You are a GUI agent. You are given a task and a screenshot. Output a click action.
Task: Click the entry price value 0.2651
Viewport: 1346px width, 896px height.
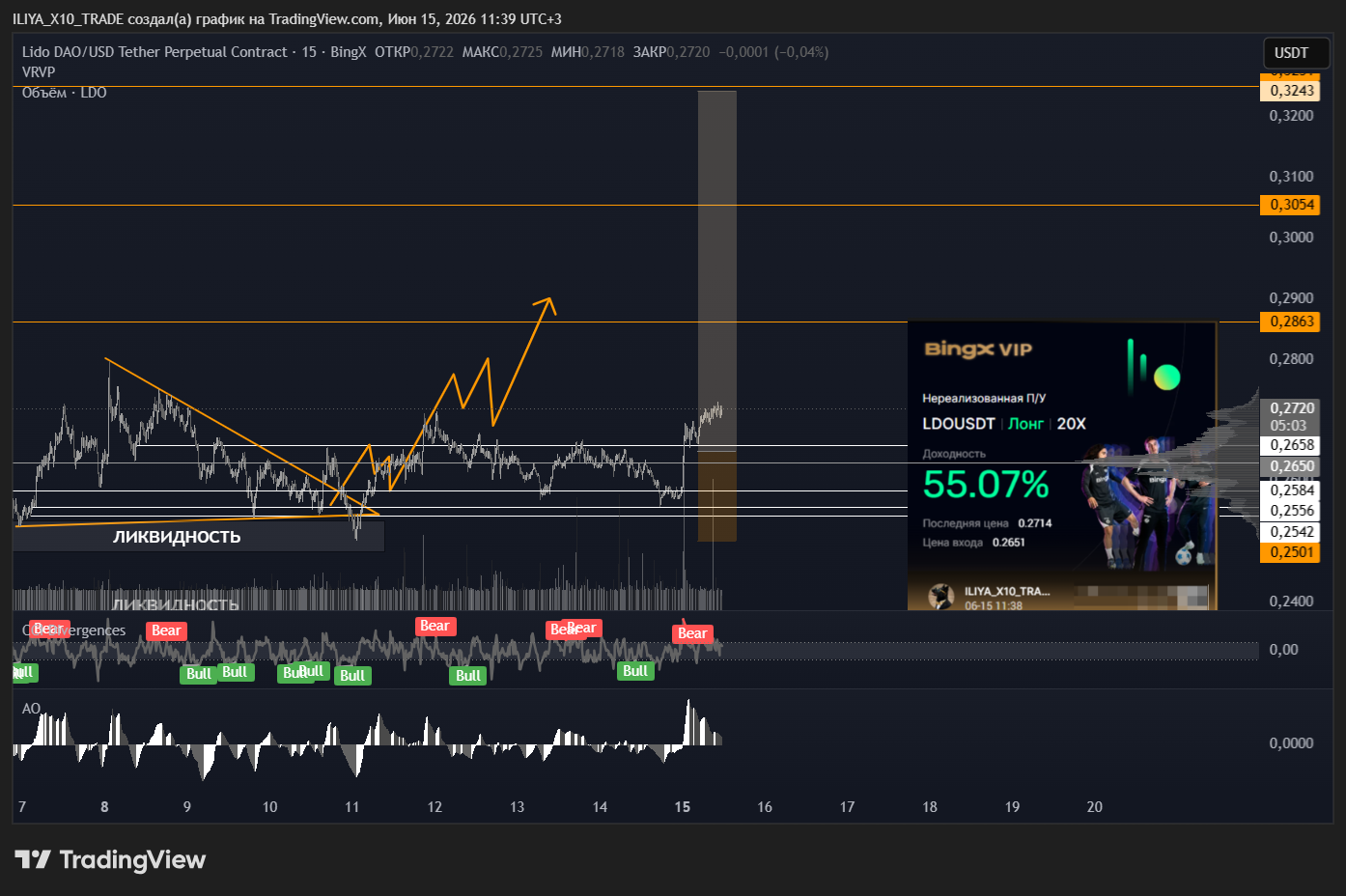[x=1009, y=543]
